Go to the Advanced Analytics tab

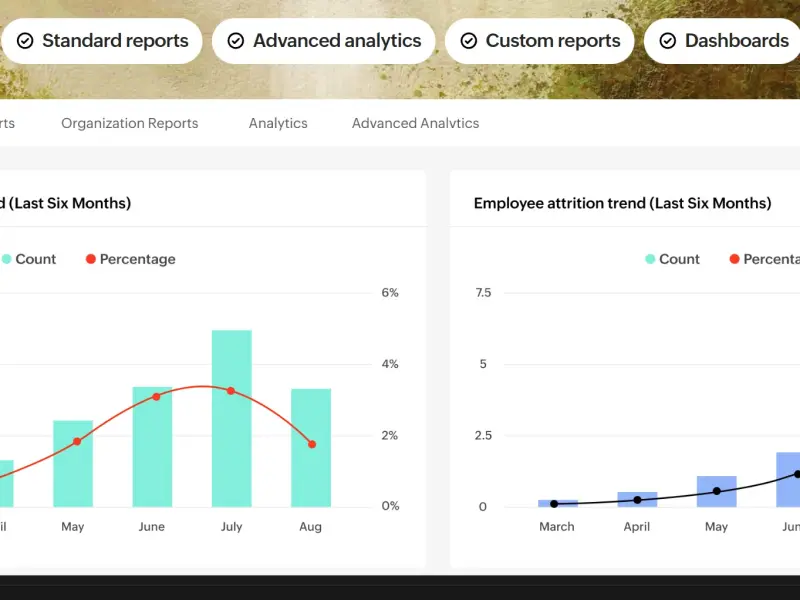click(x=415, y=123)
